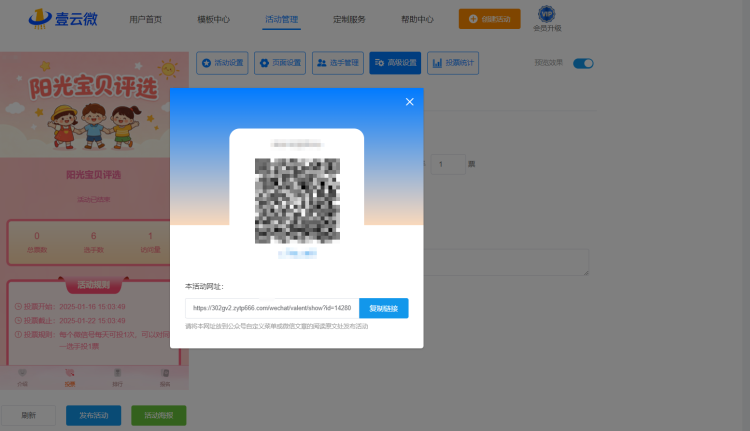Click the 本活动网址 label
Viewport: 750px width, 431px height.
[x=204, y=287]
